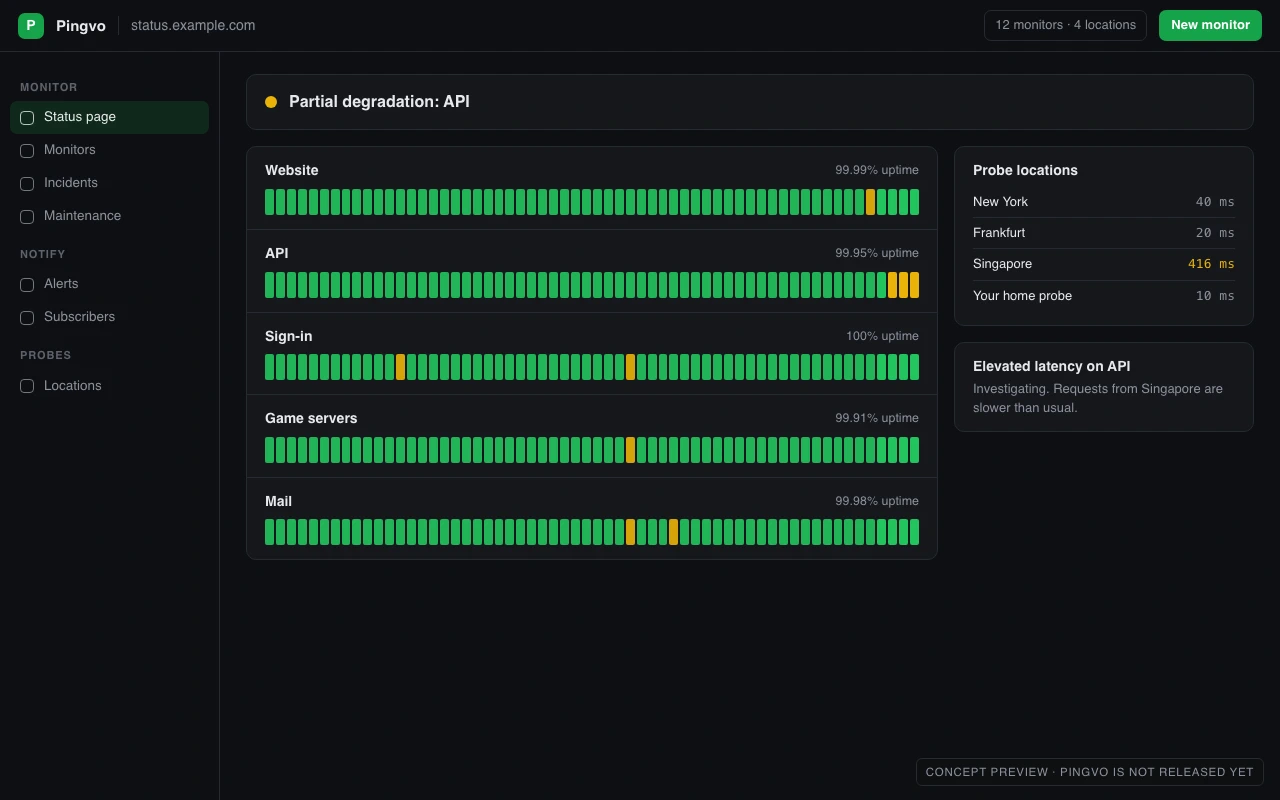
Task: Click the Probe locations heading
Action: [x=1025, y=170]
